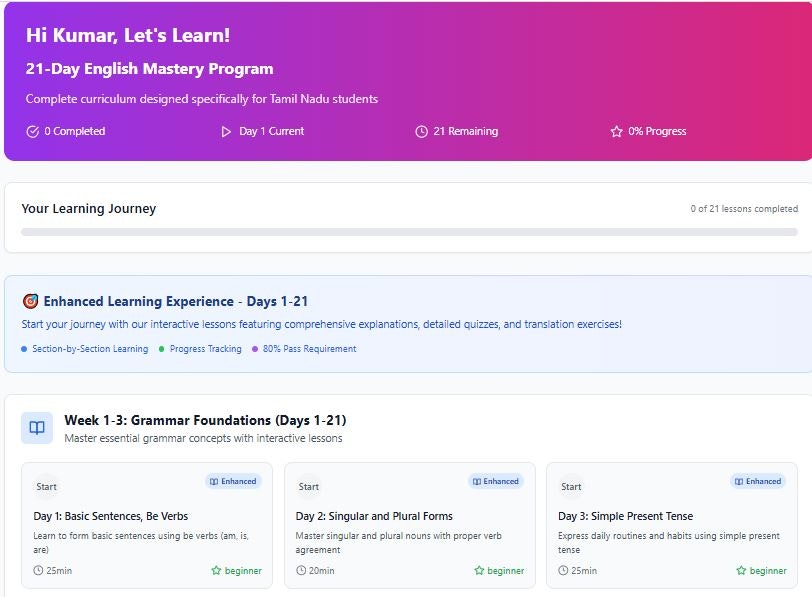812x597 pixels.
Task: Click the open book icon for Week 1-3 section
Action: (x=37, y=427)
